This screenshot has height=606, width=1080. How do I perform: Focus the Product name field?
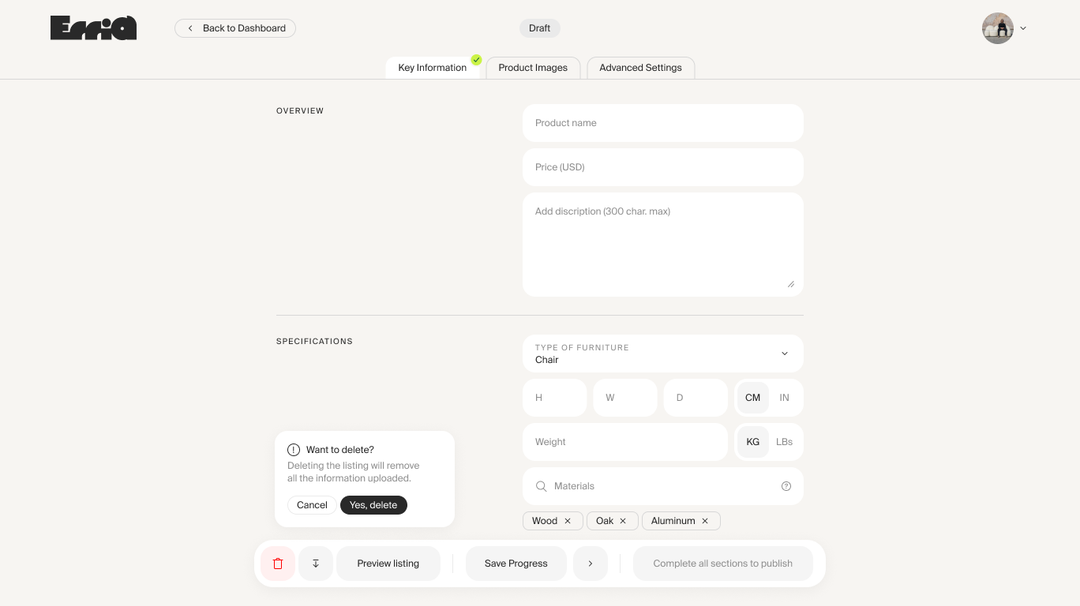pos(663,123)
